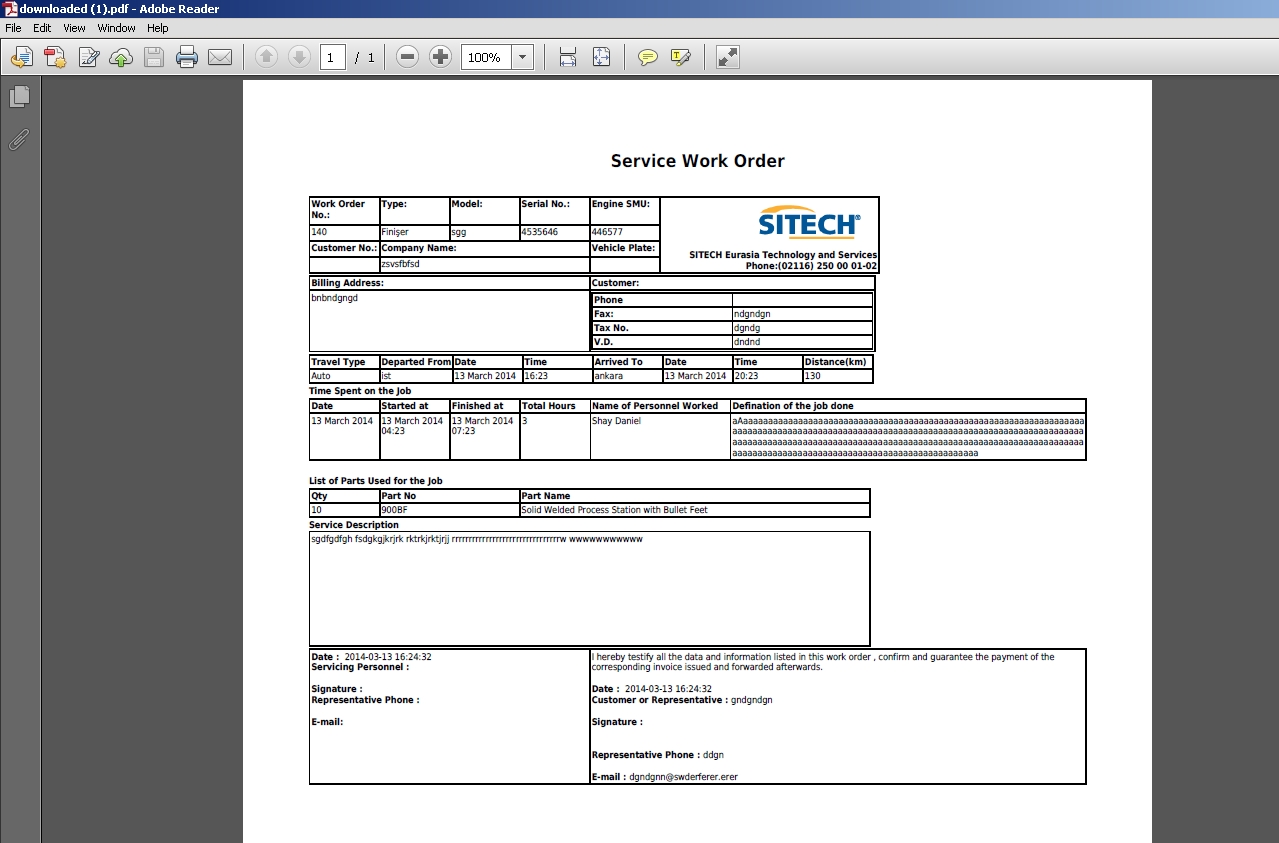Click work order number 140 cell
Screen dimensions: 1279x843
tap(344, 232)
